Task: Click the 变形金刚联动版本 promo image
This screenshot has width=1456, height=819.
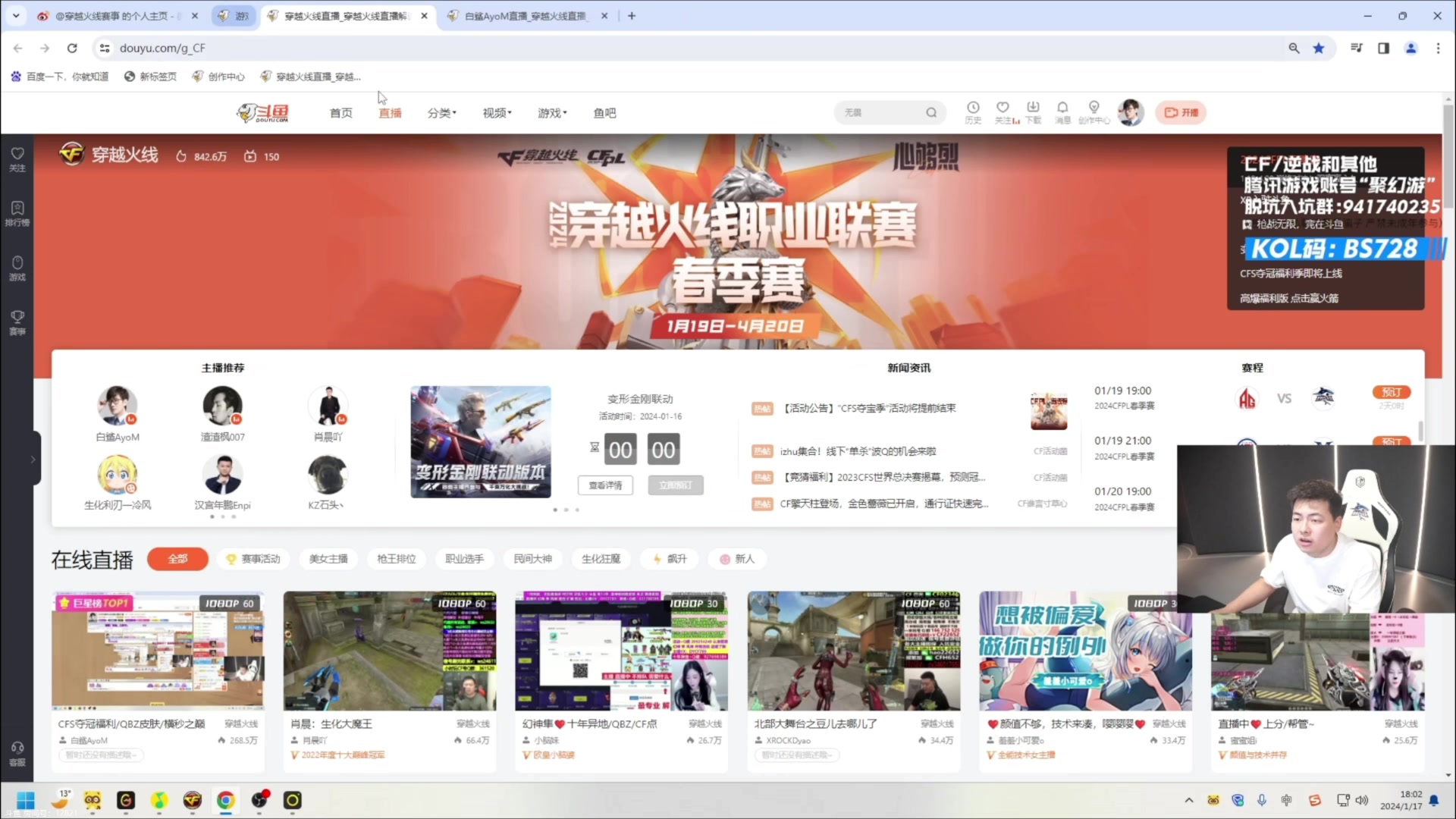Action: click(x=481, y=442)
